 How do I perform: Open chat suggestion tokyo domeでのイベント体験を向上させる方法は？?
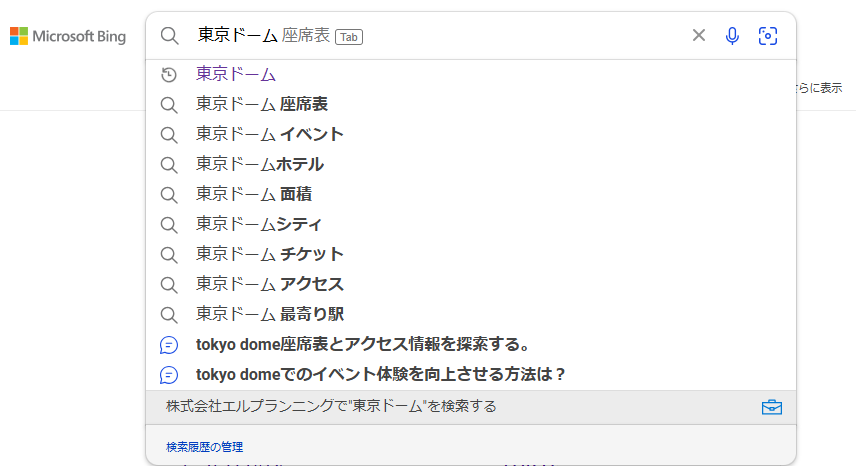[471, 374]
